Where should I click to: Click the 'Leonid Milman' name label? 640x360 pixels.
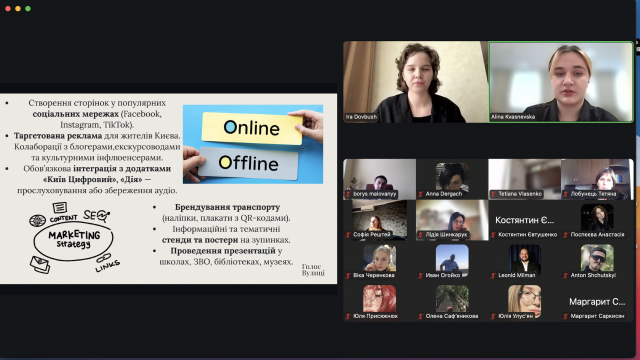tap(517, 276)
